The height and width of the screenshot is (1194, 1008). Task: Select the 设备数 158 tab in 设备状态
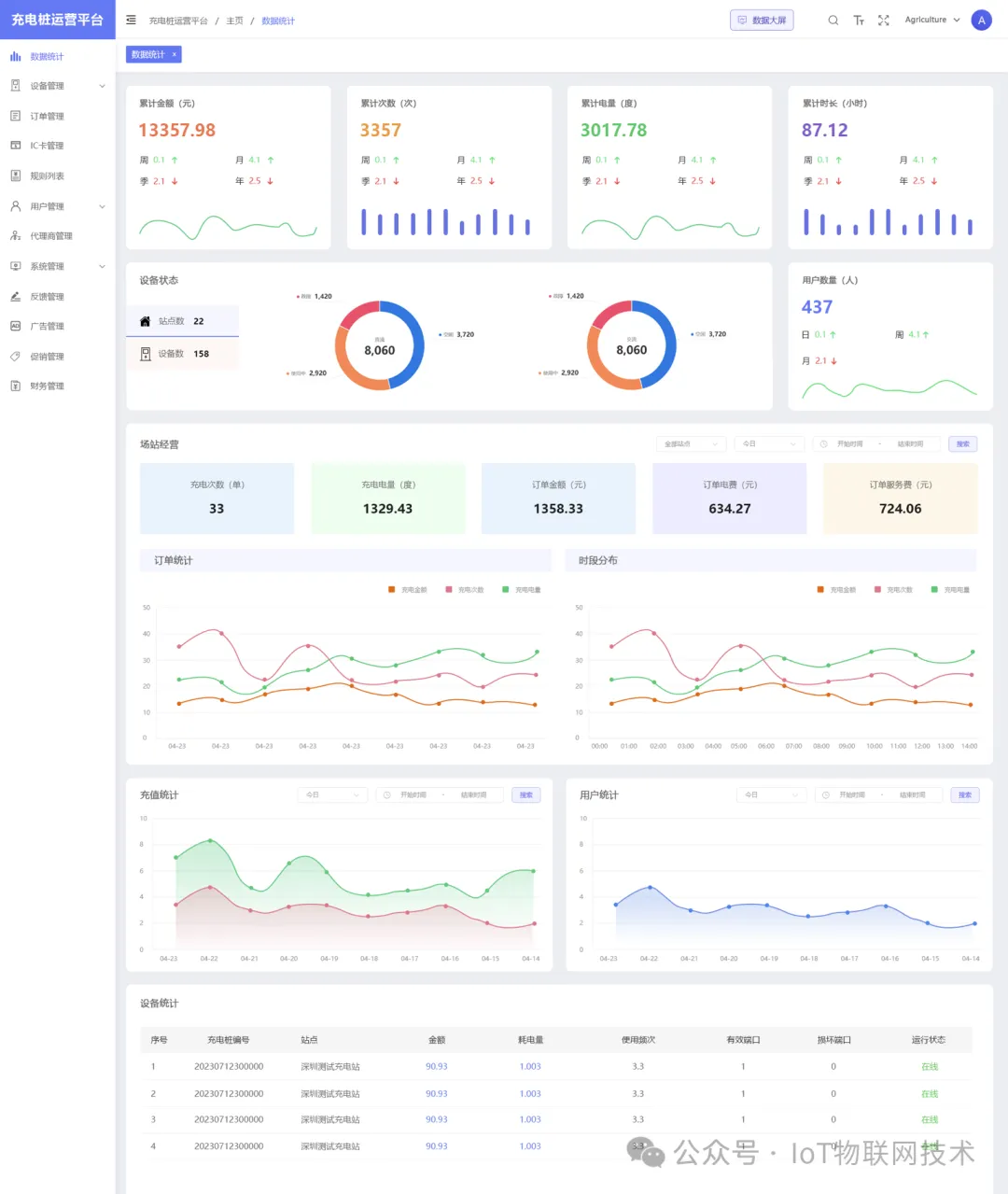pos(183,354)
